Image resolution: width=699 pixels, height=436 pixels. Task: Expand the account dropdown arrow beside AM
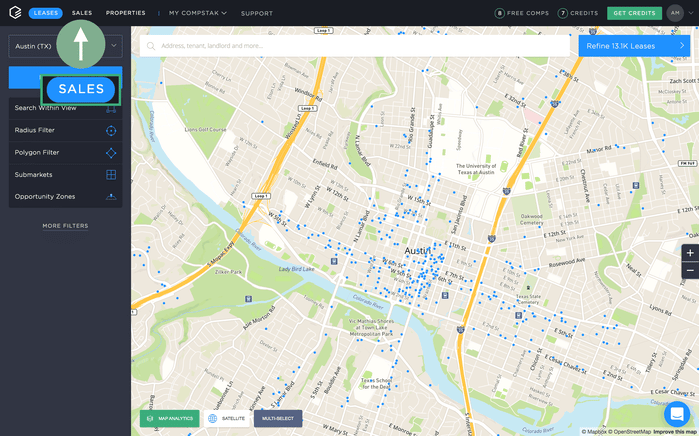coord(691,13)
